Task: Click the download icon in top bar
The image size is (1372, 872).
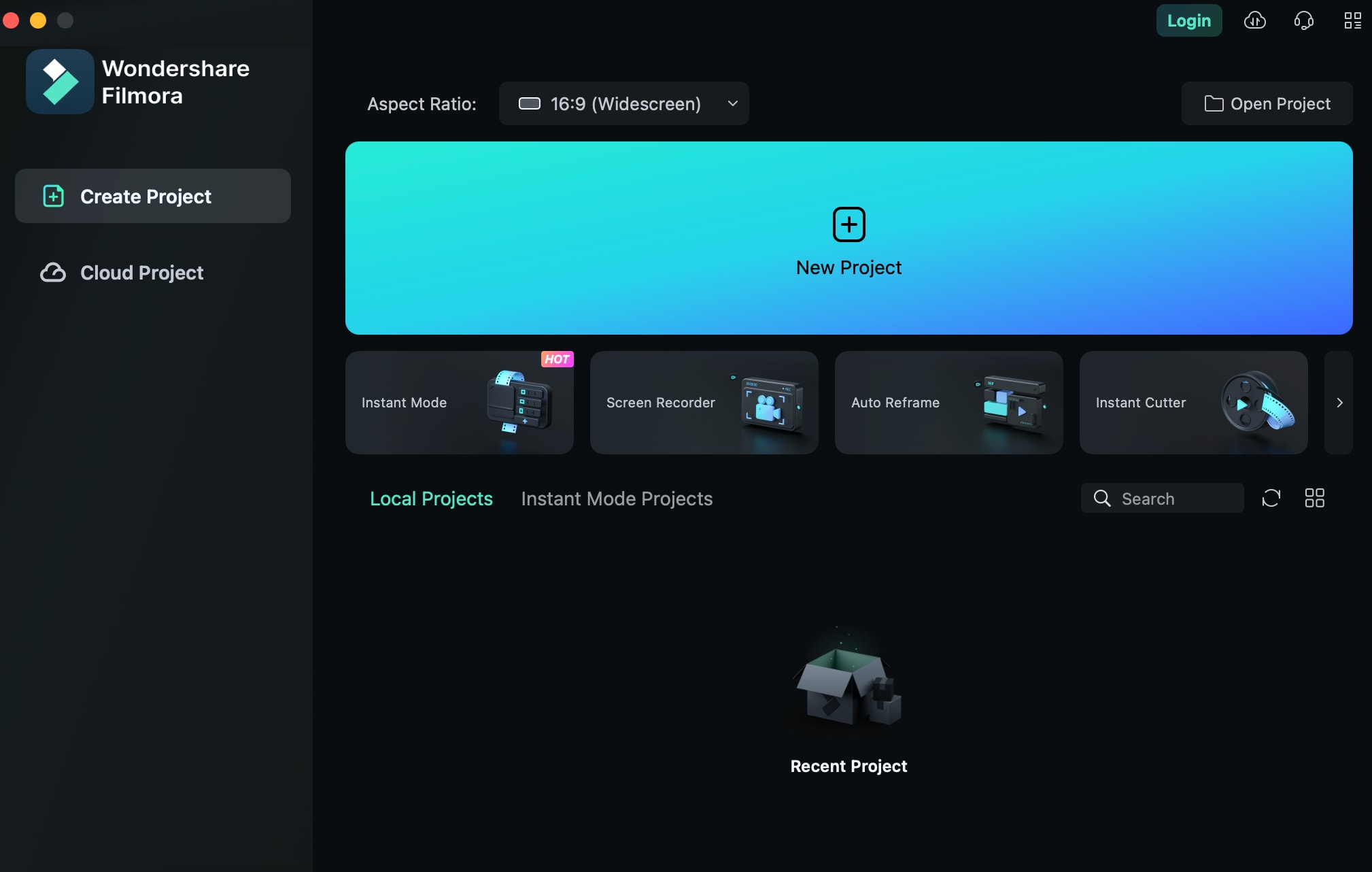Action: (1255, 20)
